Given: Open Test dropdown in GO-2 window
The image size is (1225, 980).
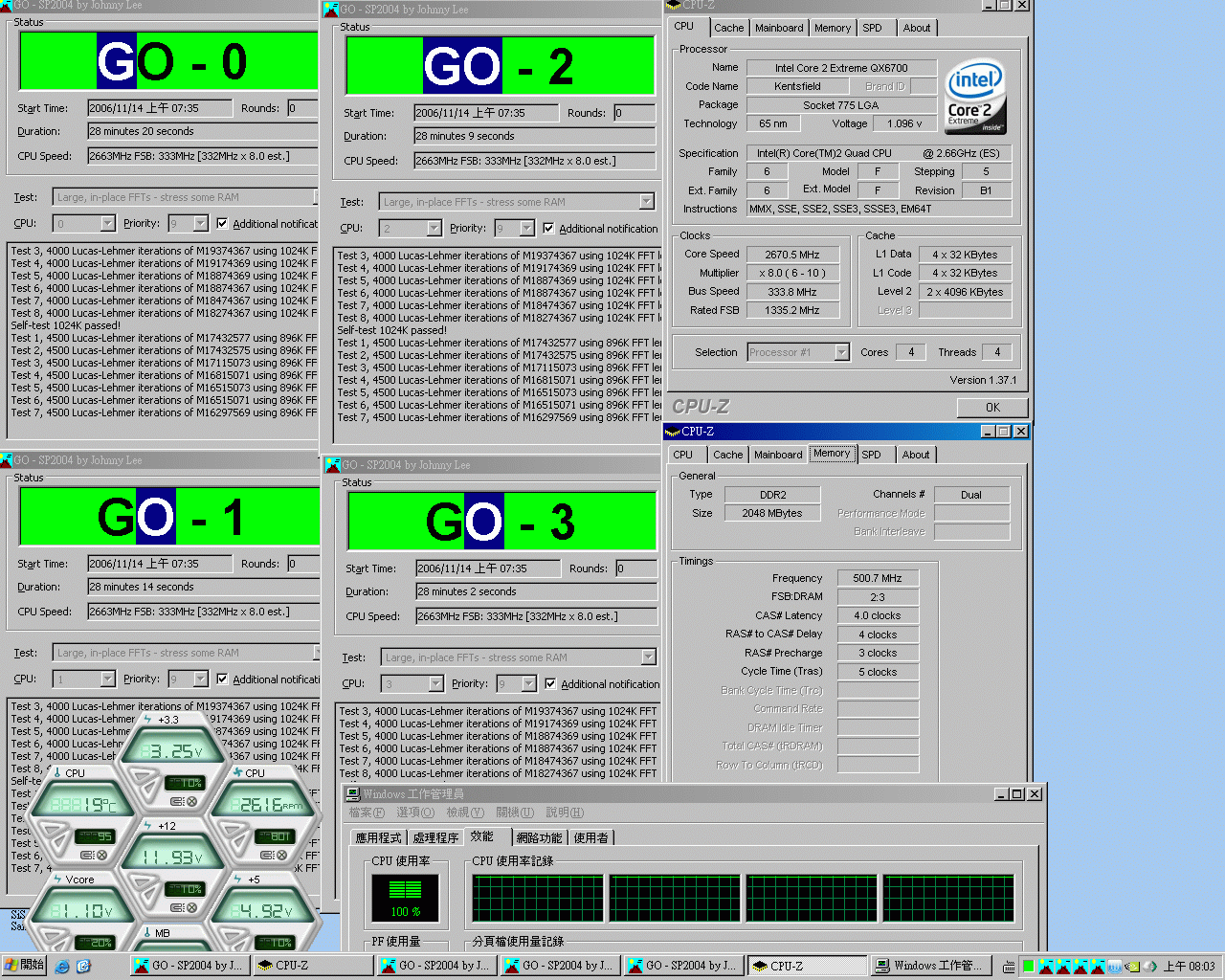Looking at the screenshot, I should 647,202.
